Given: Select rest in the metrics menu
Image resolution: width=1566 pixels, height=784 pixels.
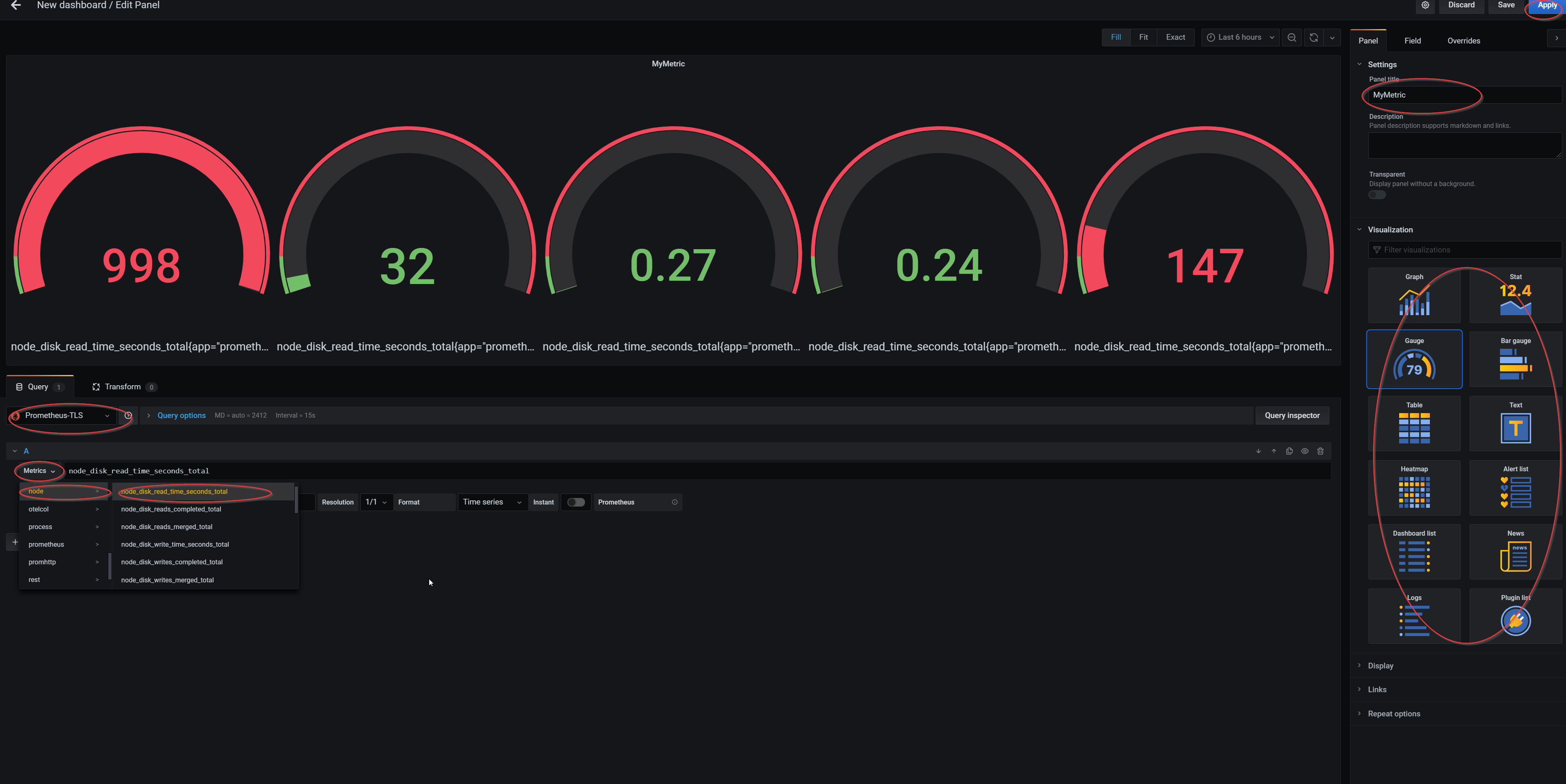Looking at the screenshot, I should [63, 580].
